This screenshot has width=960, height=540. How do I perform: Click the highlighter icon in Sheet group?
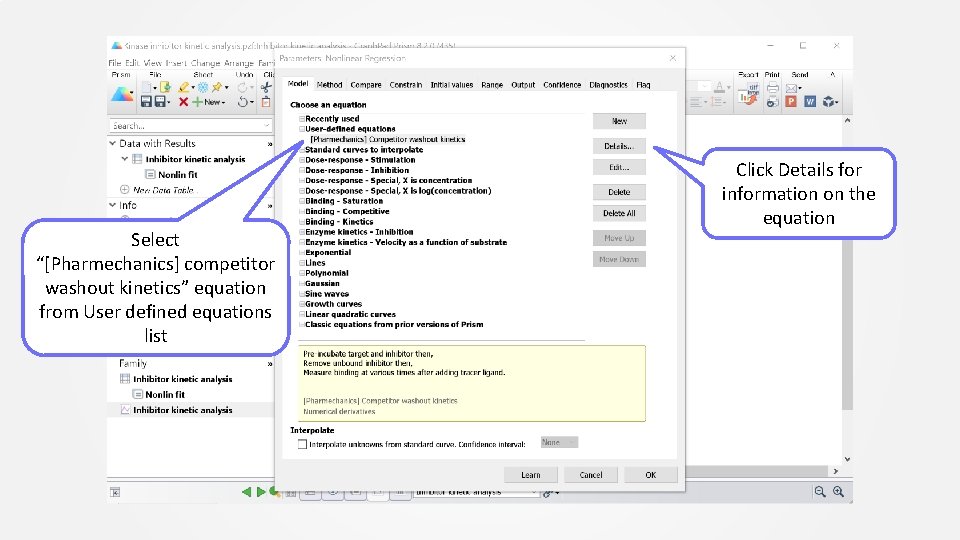(184, 88)
